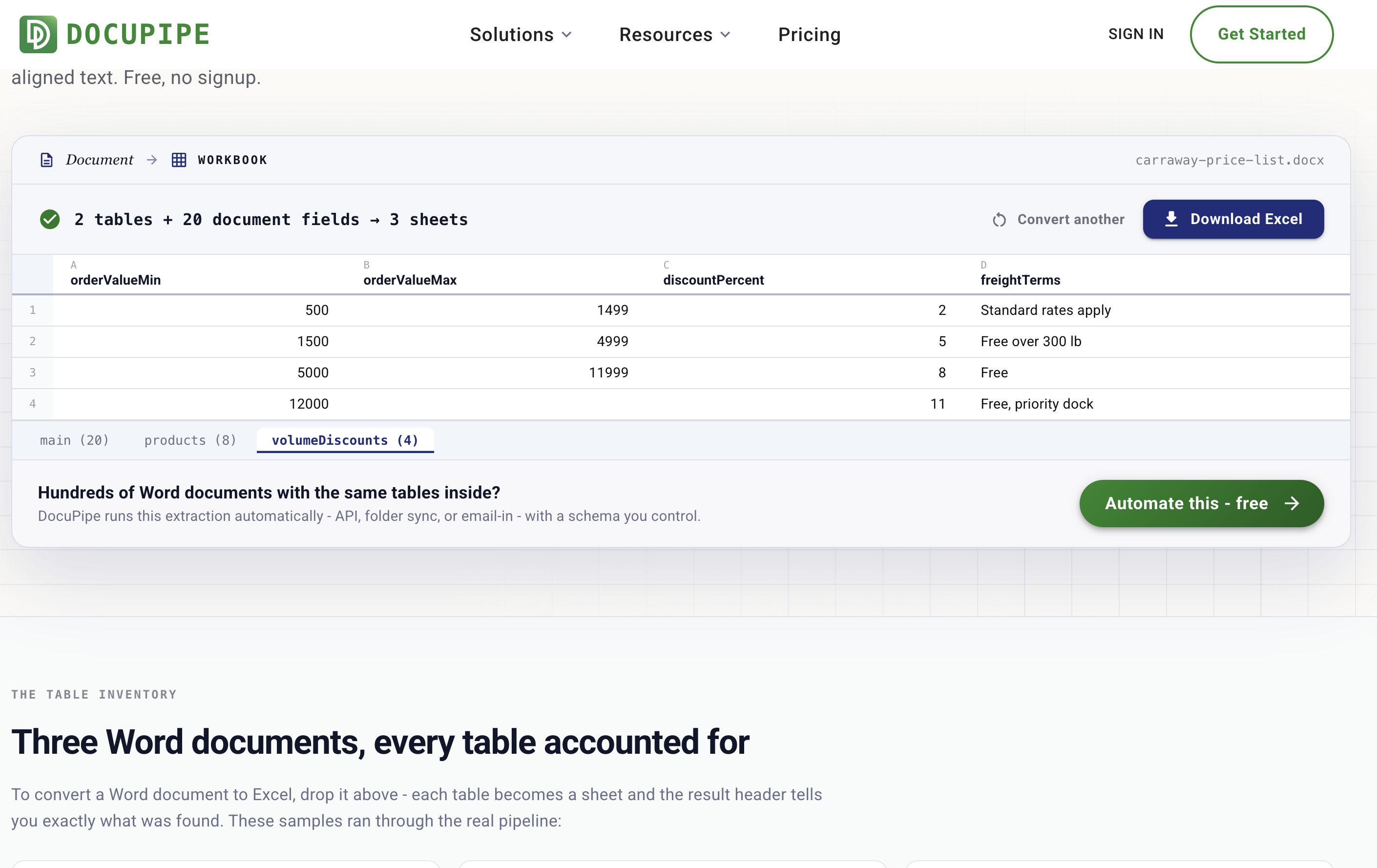Switch to the products (8) sheet tab

(x=190, y=440)
